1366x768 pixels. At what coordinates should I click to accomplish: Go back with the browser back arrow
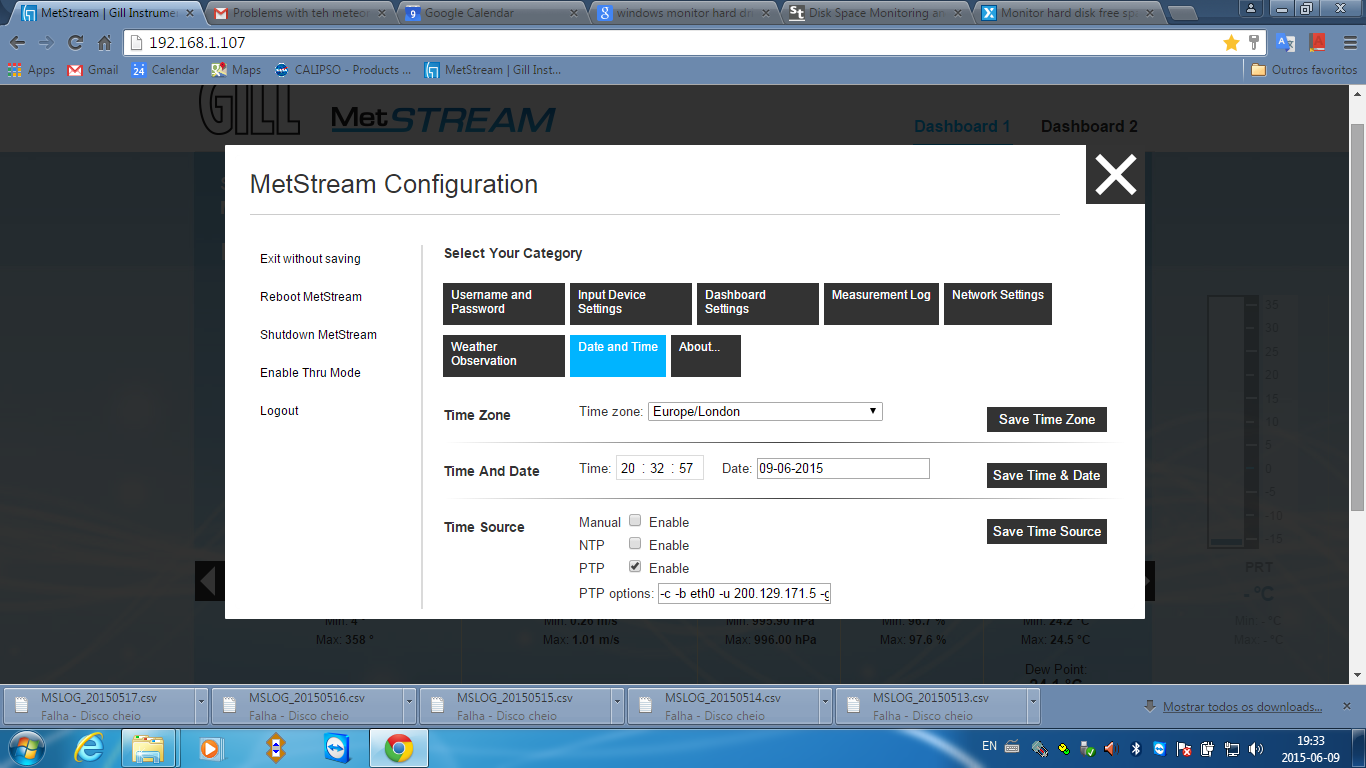click(18, 43)
